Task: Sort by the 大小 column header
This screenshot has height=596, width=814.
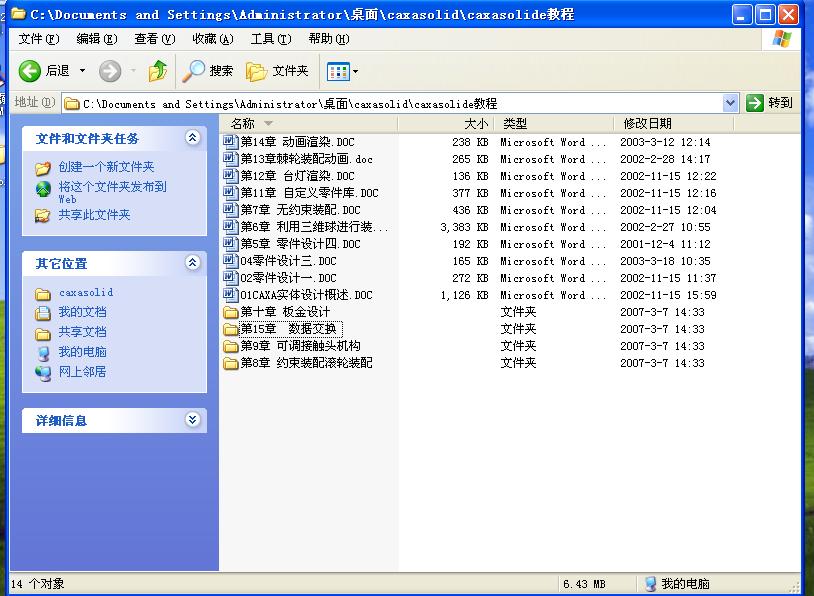Action: 445,124
